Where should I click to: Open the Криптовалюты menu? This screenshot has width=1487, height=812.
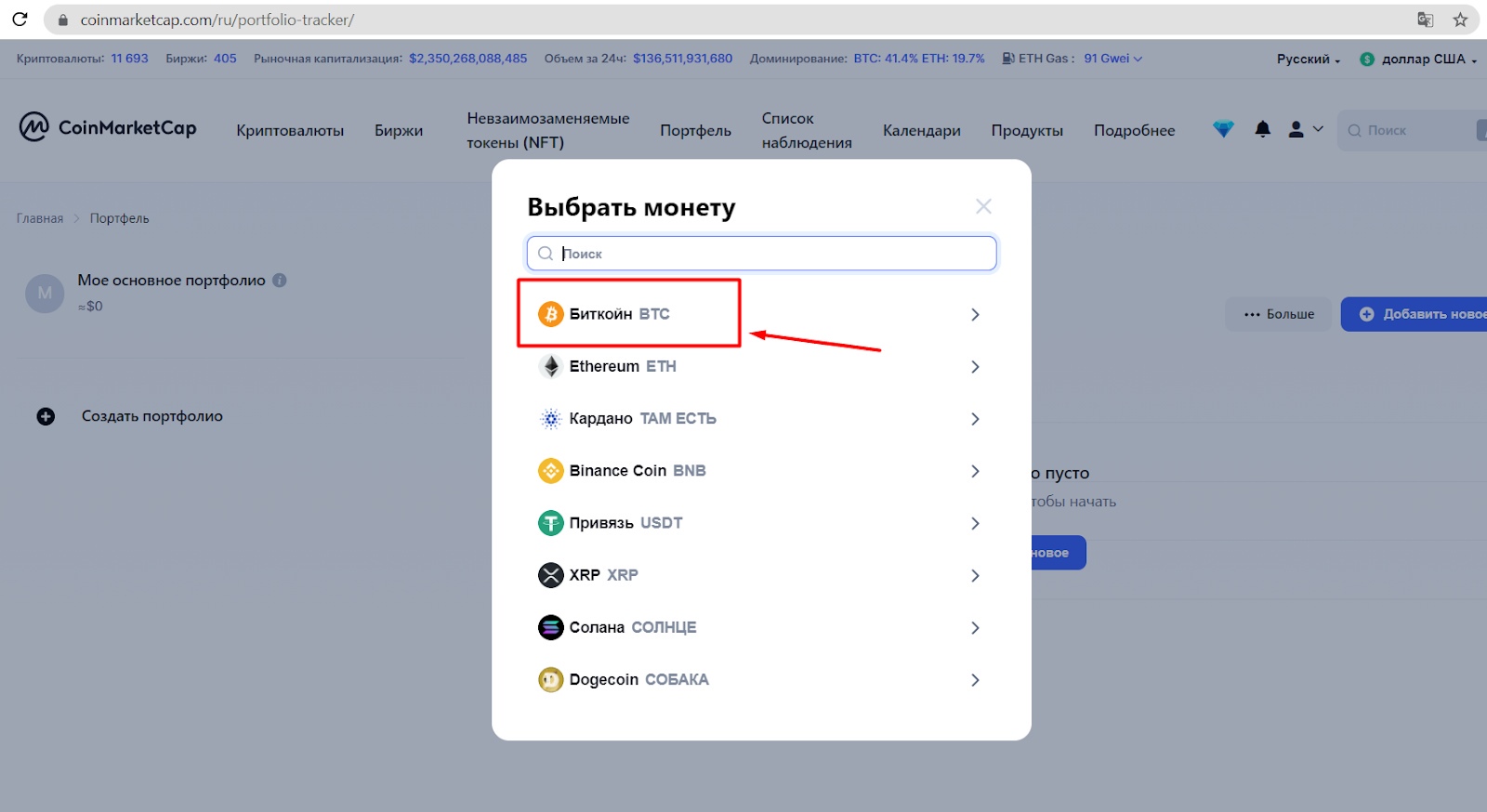coord(290,130)
